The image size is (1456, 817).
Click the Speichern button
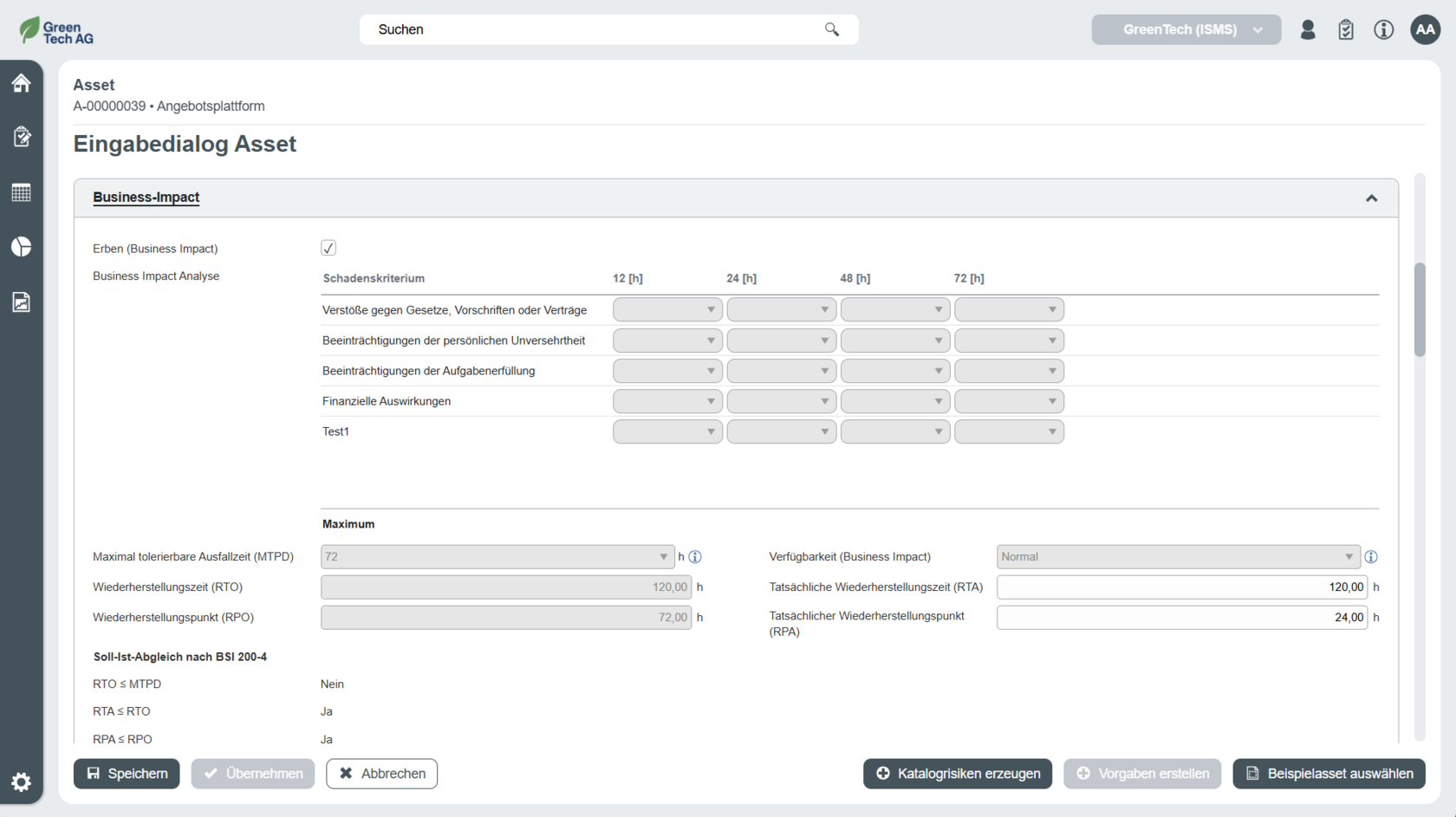pos(127,774)
